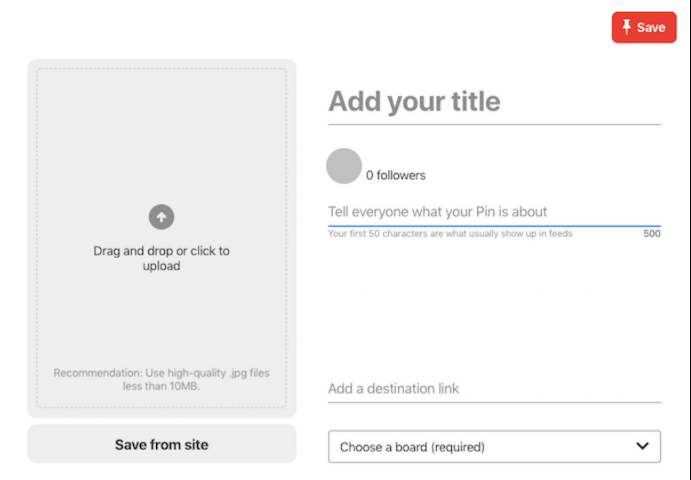Click the circular upload arrow icon
This screenshot has width=691, height=480.
(x=161, y=217)
